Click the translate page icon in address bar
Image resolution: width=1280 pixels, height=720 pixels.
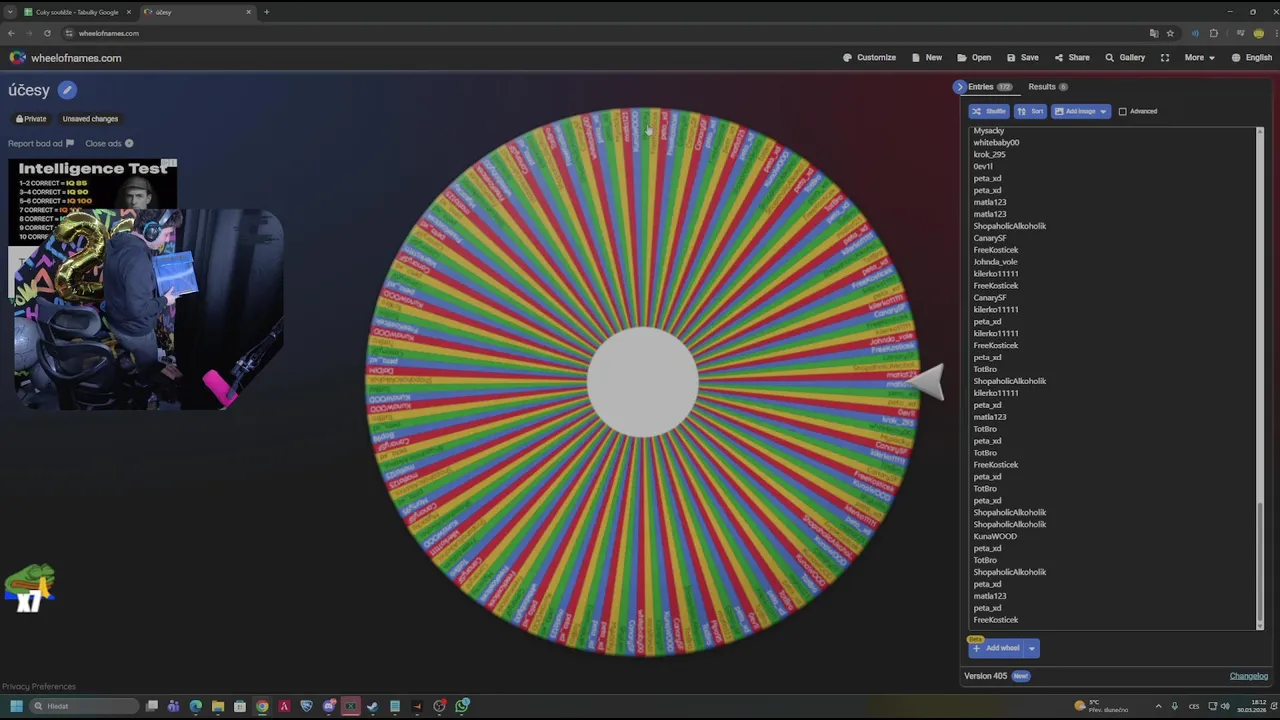(1154, 33)
